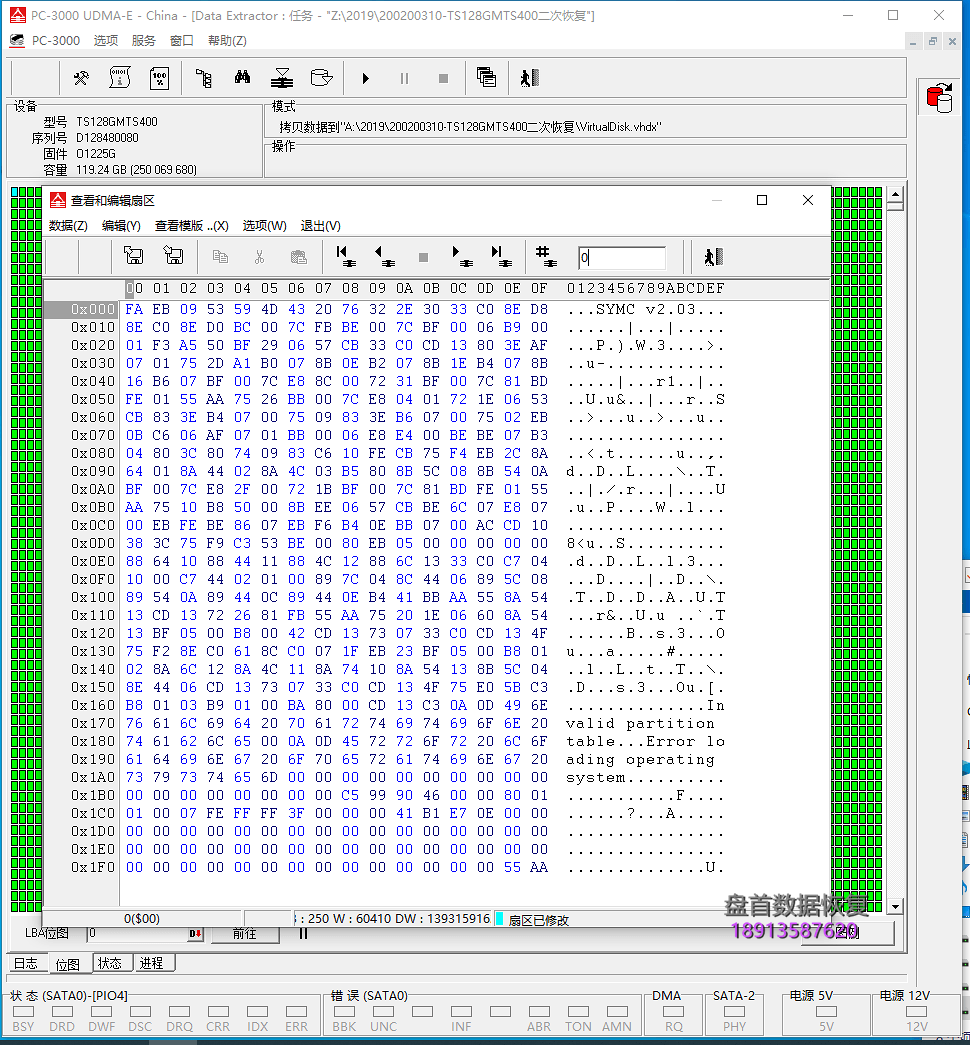Go to the previous sector

384,257
